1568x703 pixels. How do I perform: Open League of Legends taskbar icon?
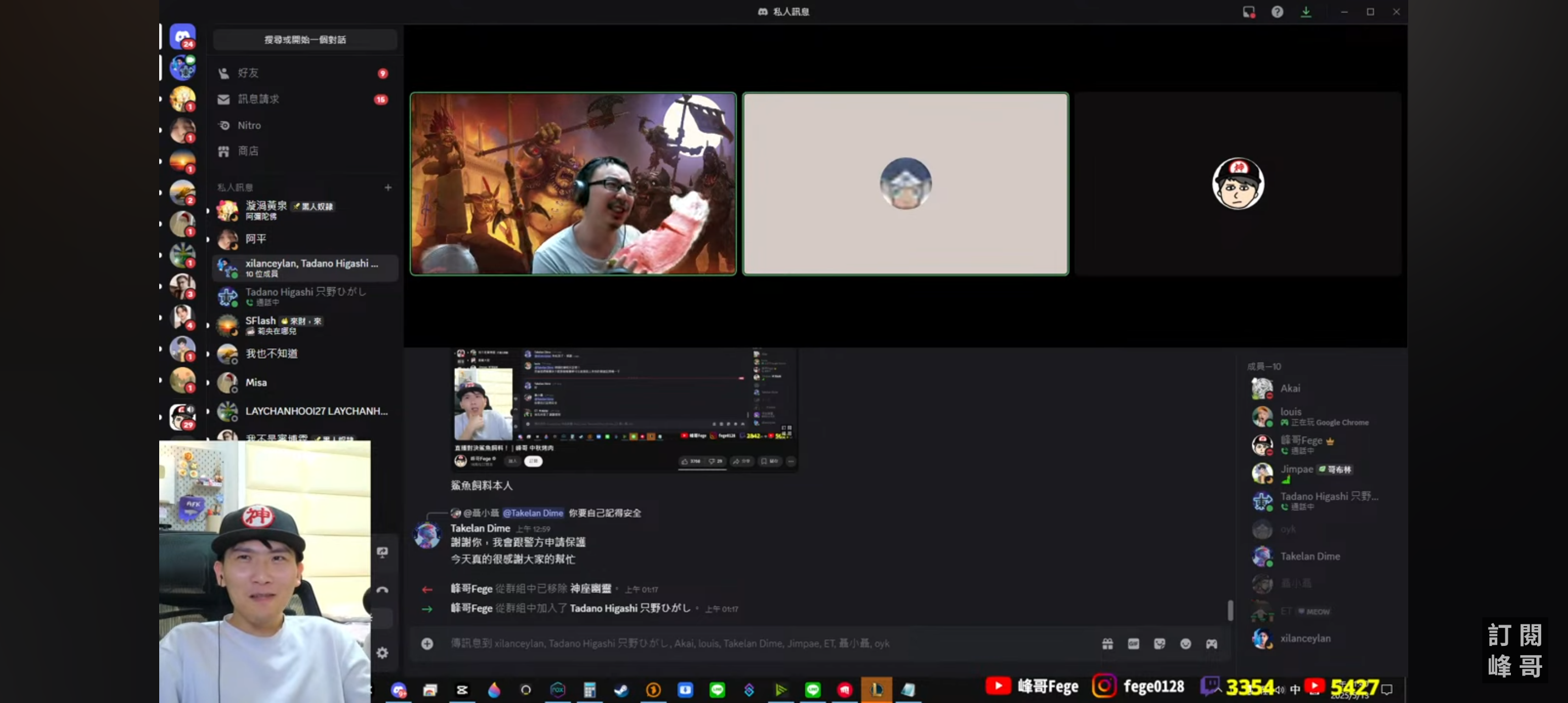point(877,690)
